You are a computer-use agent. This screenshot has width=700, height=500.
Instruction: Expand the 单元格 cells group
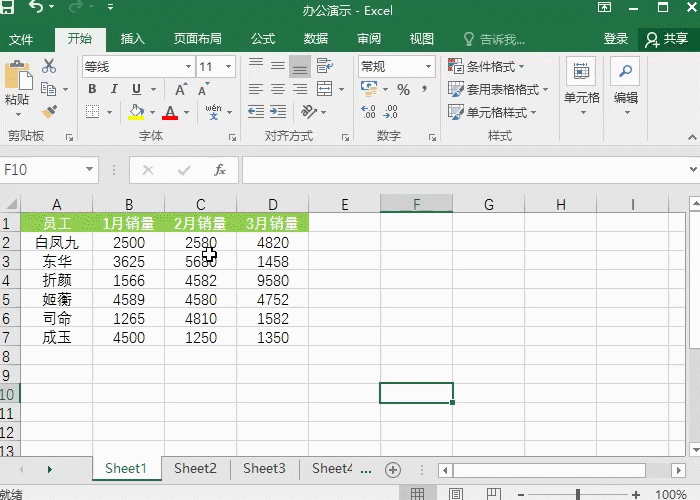click(581, 86)
